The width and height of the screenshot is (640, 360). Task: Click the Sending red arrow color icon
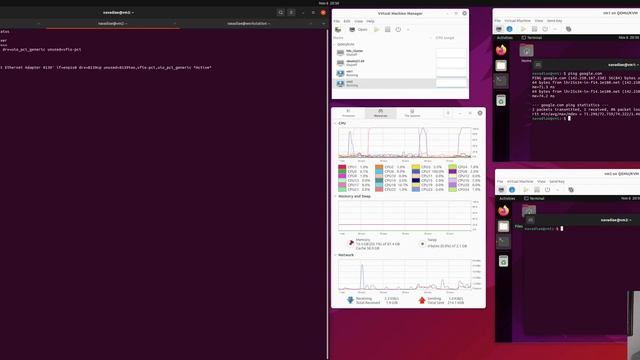point(422,300)
